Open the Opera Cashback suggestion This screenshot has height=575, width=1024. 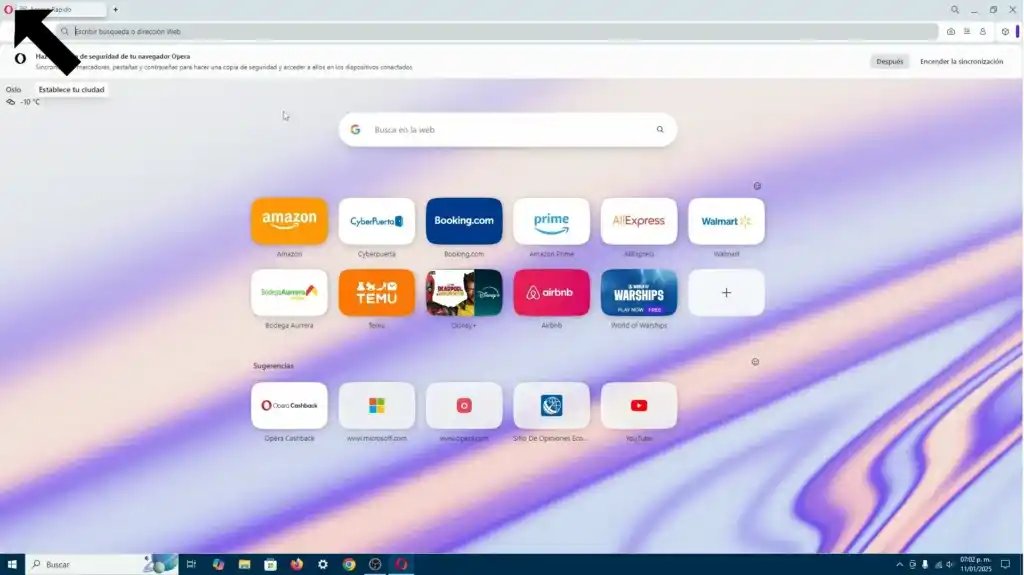289,406
